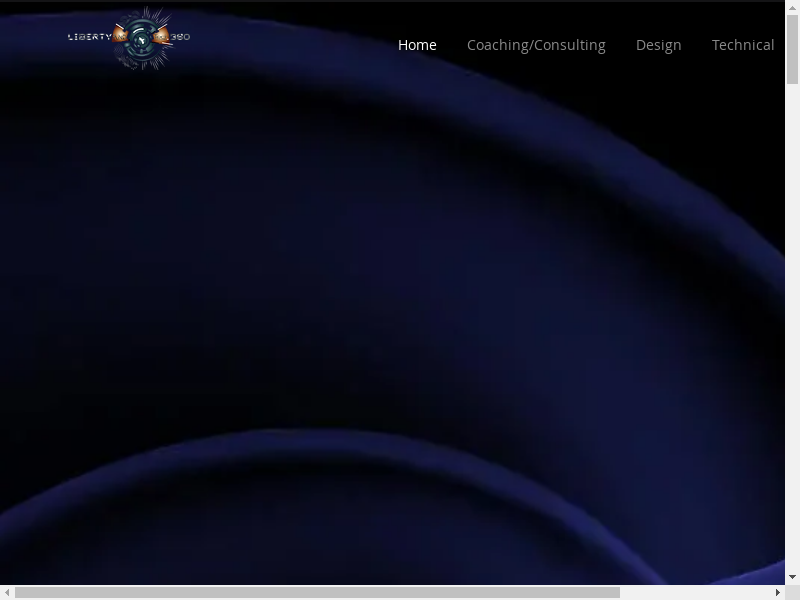Click the LIBERTY text in the logo
Image resolution: width=800 pixels, height=600 pixels.
click(x=88, y=37)
